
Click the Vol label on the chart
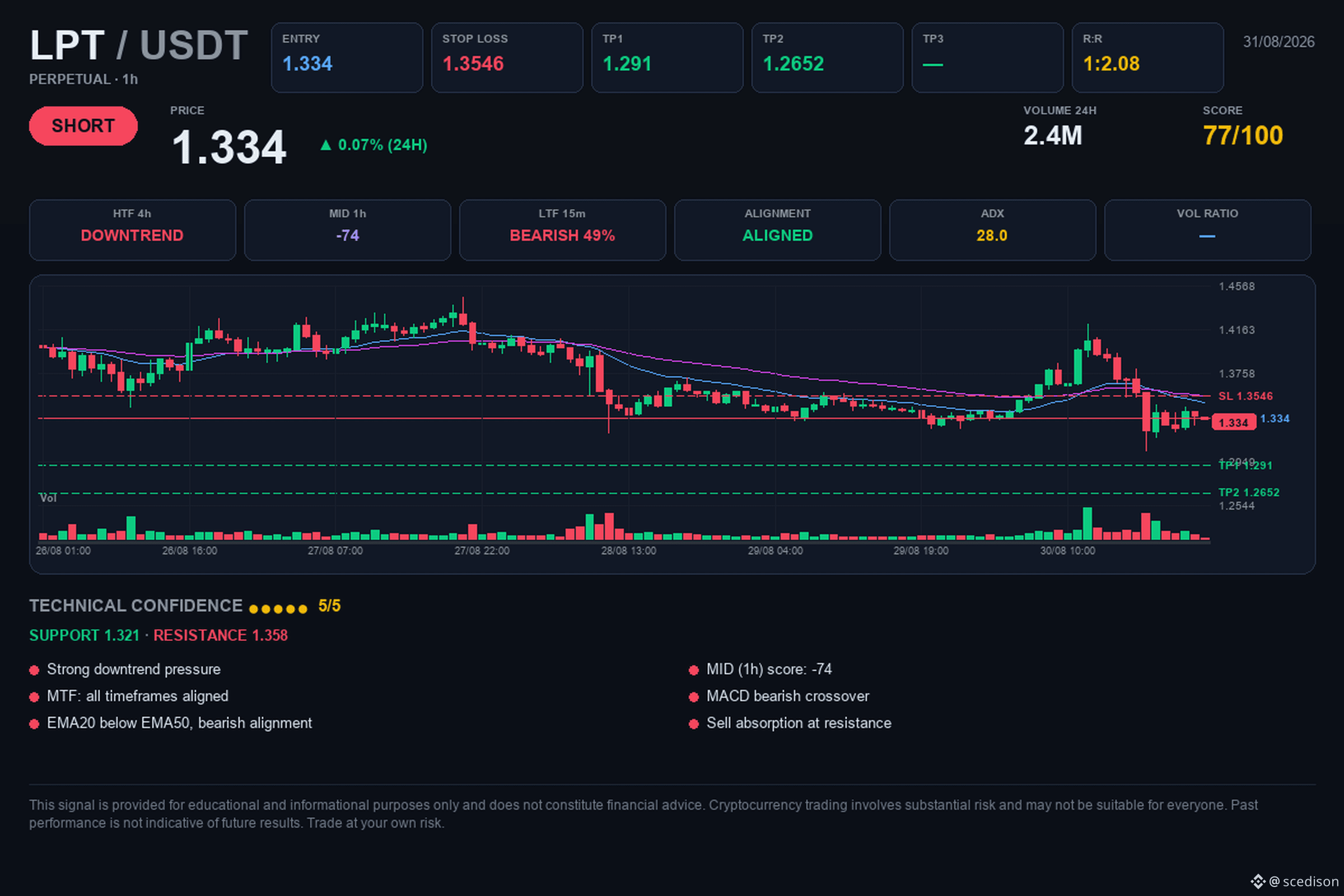[48, 498]
